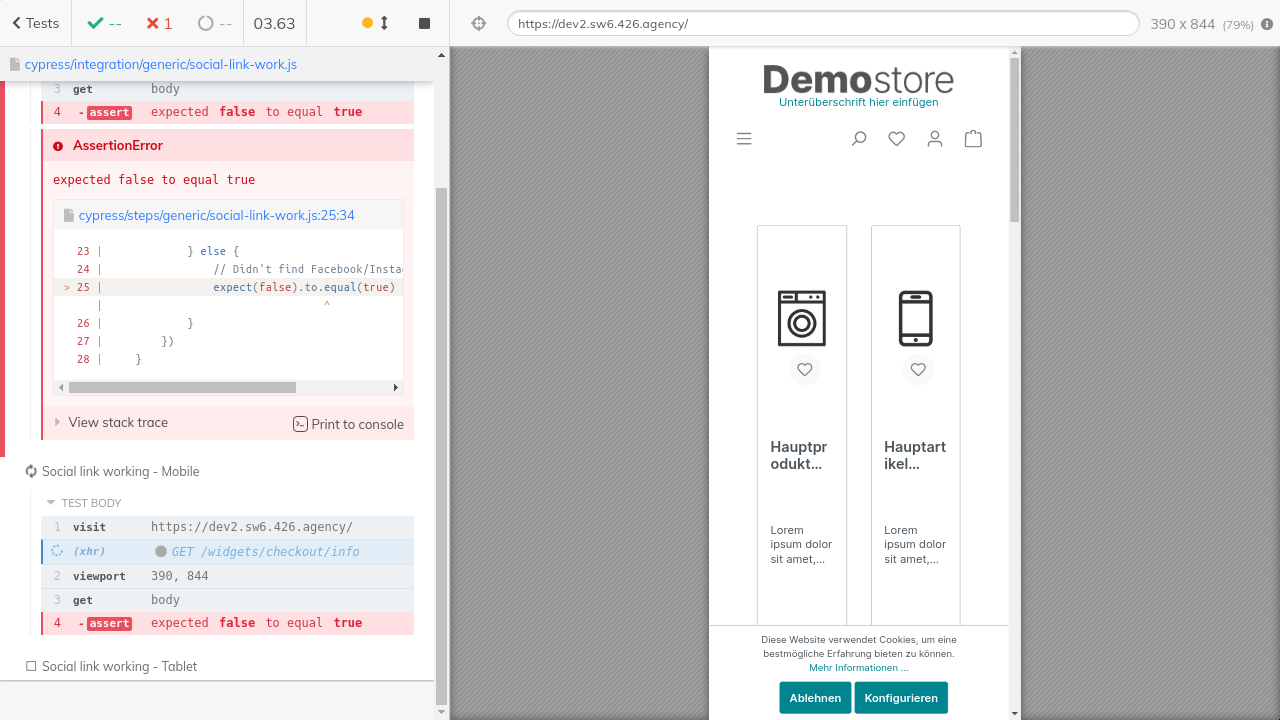Go back to the Tests list

pyautogui.click(x=36, y=23)
